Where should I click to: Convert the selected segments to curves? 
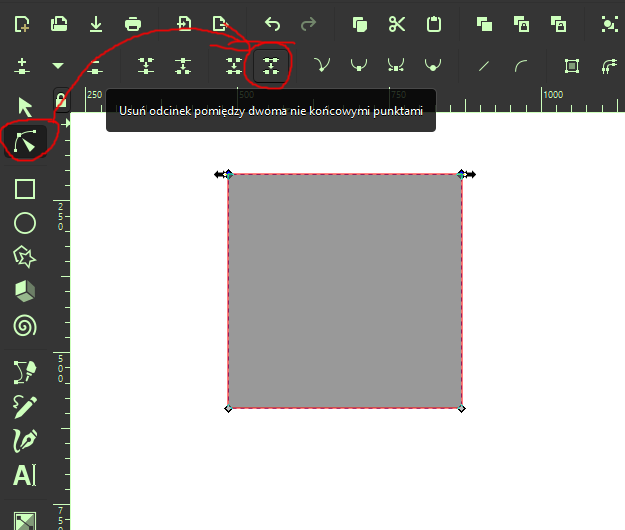pyautogui.click(x=521, y=66)
